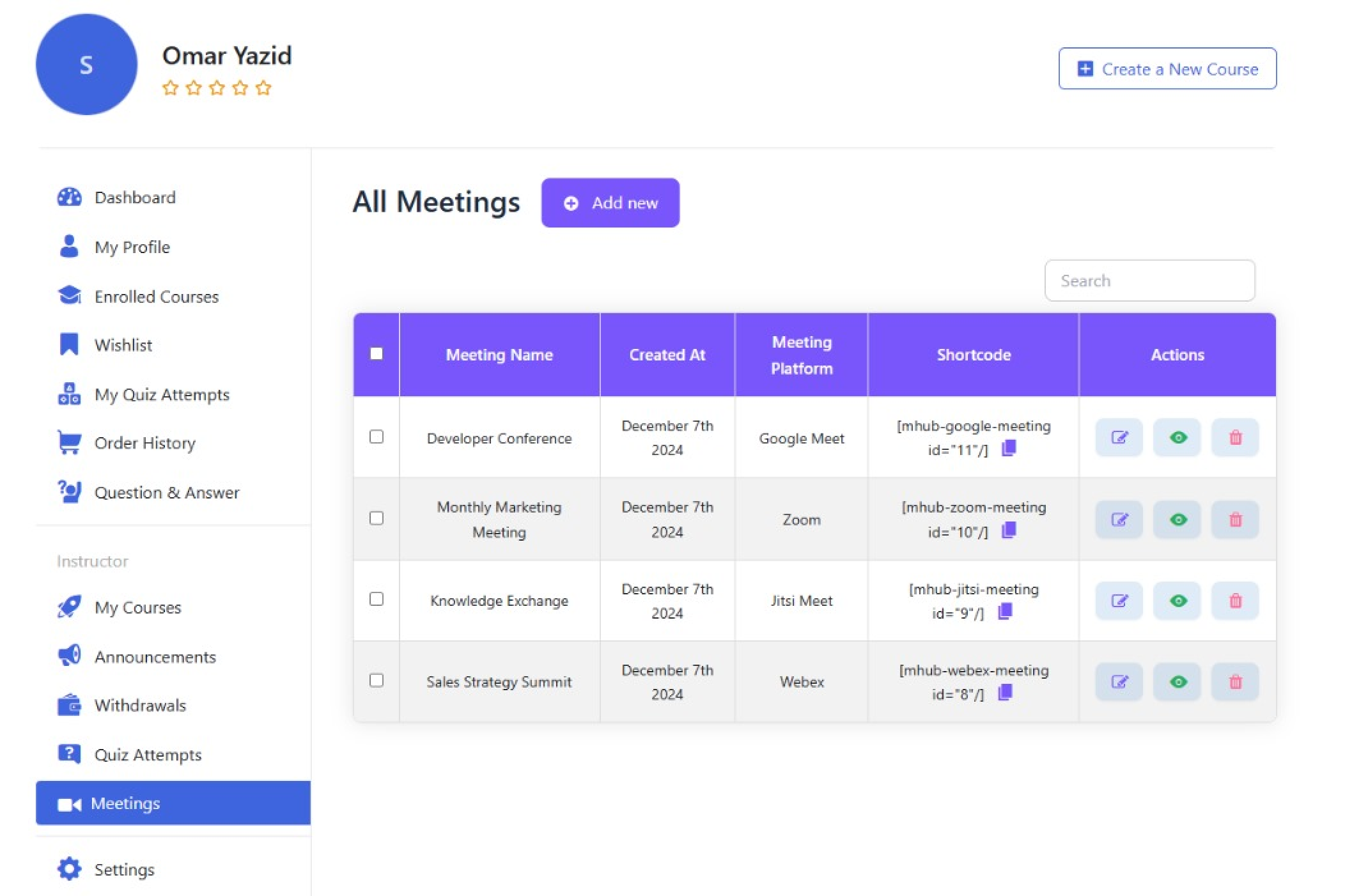This screenshot has height=896, width=1368.
Task: Open Enrolled Courses sidebar item
Action: click(138, 297)
